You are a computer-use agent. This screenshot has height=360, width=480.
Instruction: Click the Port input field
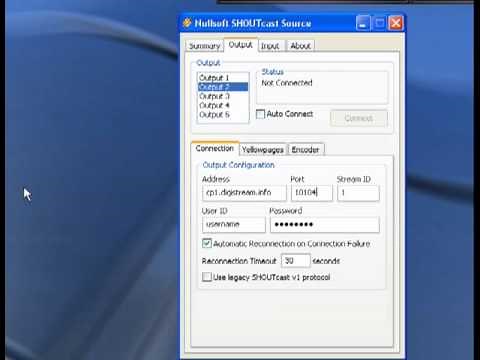pos(312,193)
